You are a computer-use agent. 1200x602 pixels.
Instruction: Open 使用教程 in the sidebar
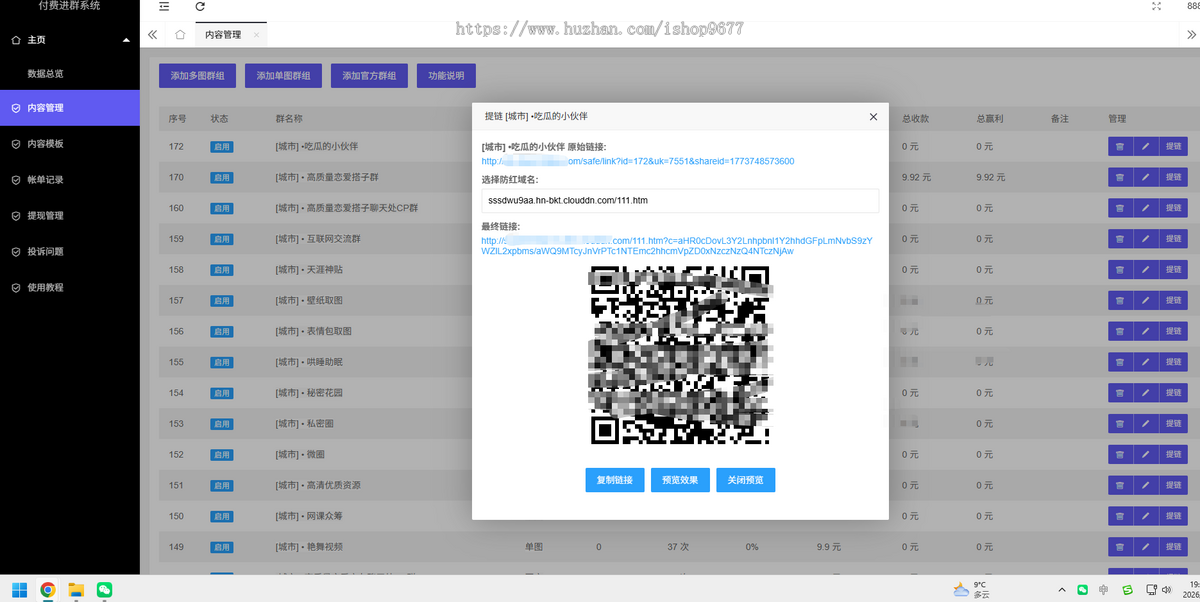[x=70, y=287]
